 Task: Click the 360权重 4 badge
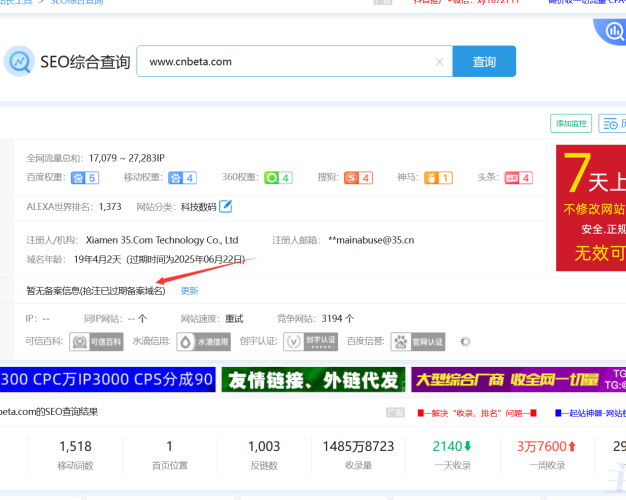pyautogui.click(x=278, y=178)
